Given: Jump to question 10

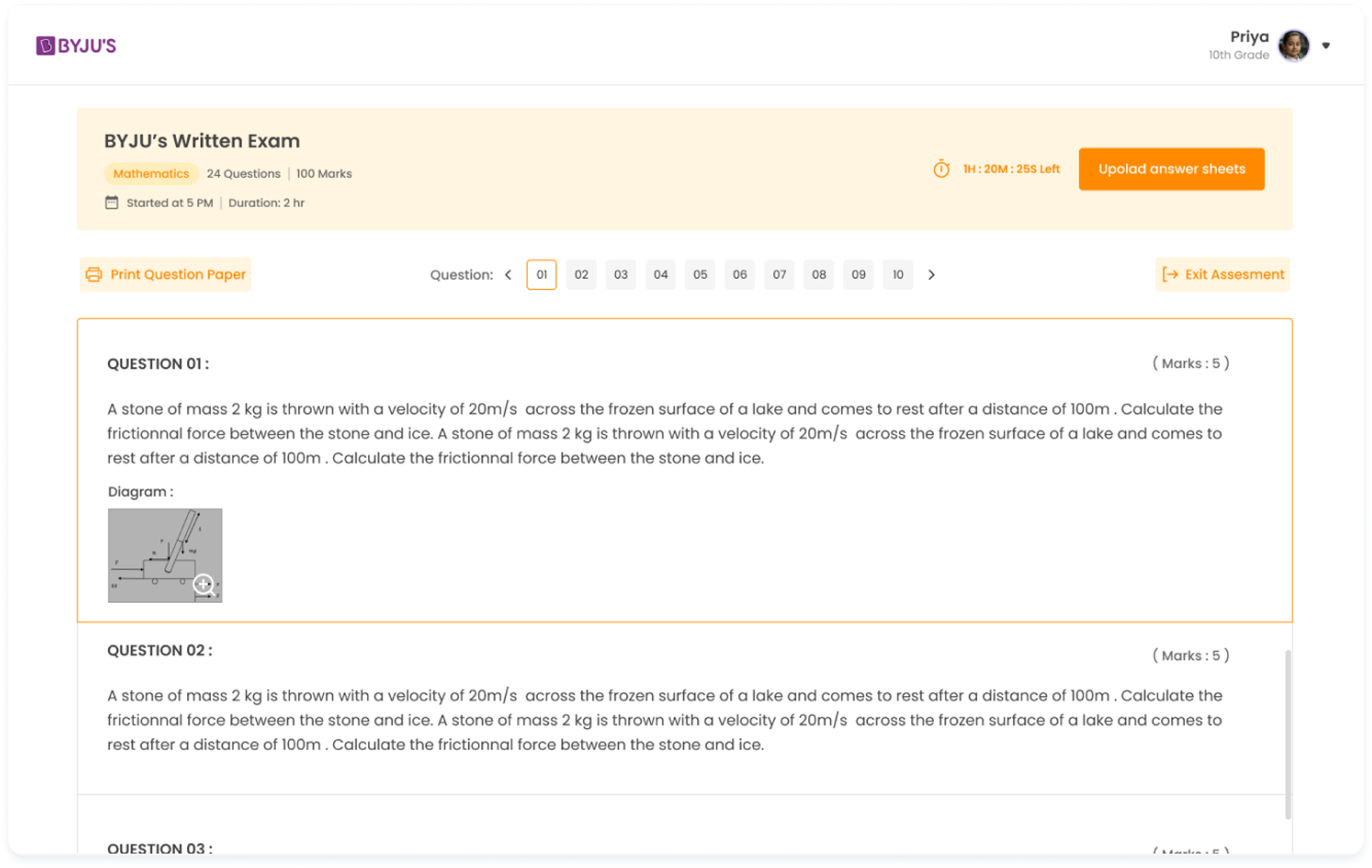Looking at the screenshot, I should click(898, 275).
